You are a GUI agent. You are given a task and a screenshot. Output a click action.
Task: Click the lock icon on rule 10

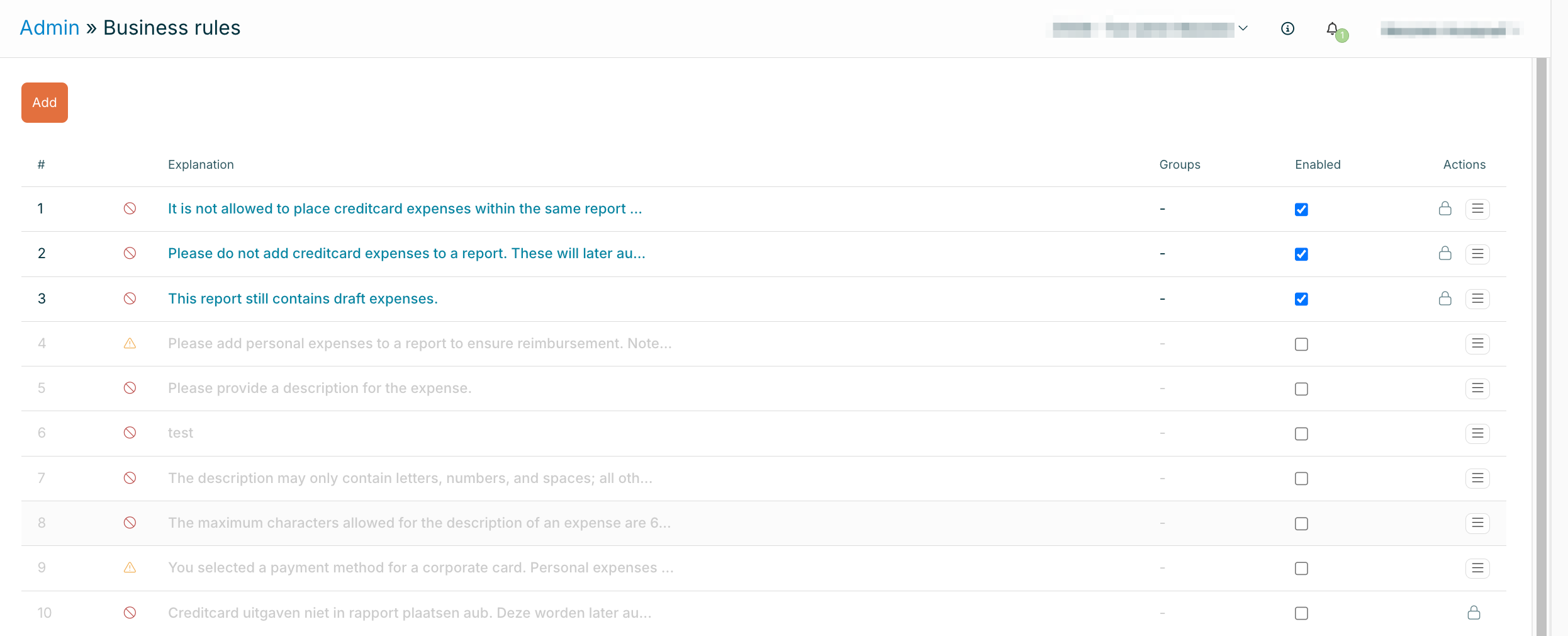click(1474, 613)
